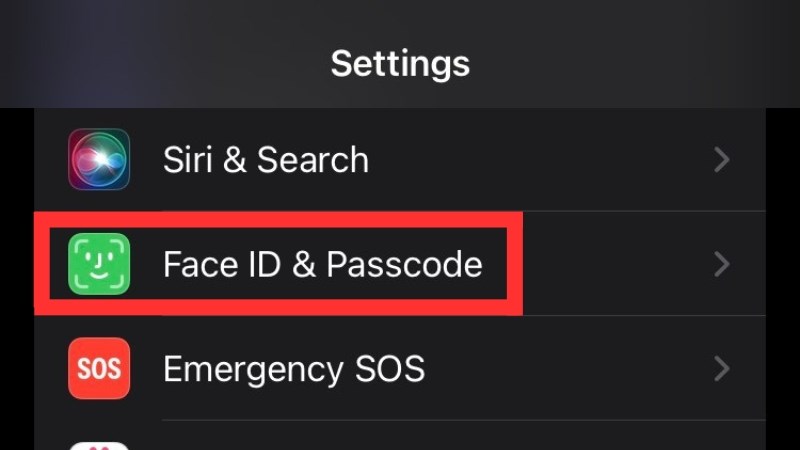Click empty space in Face ID & Passcode row
The width and height of the screenshot is (800, 450).
[x=610, y=265]
